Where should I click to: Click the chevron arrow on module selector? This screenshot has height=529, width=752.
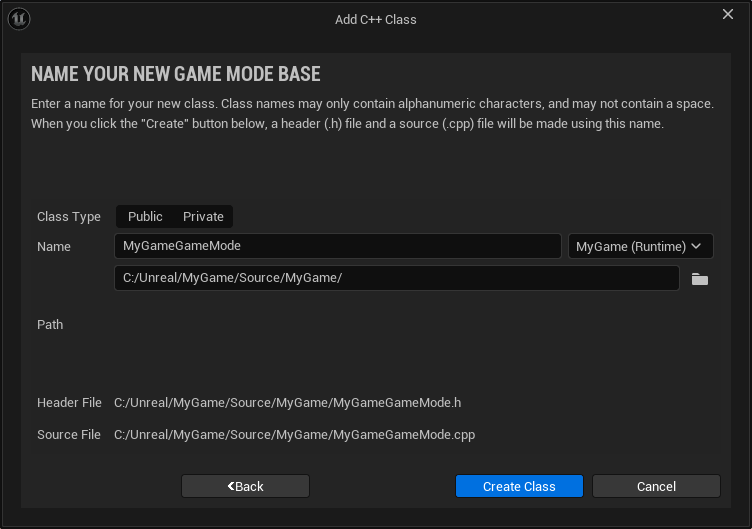697,247
